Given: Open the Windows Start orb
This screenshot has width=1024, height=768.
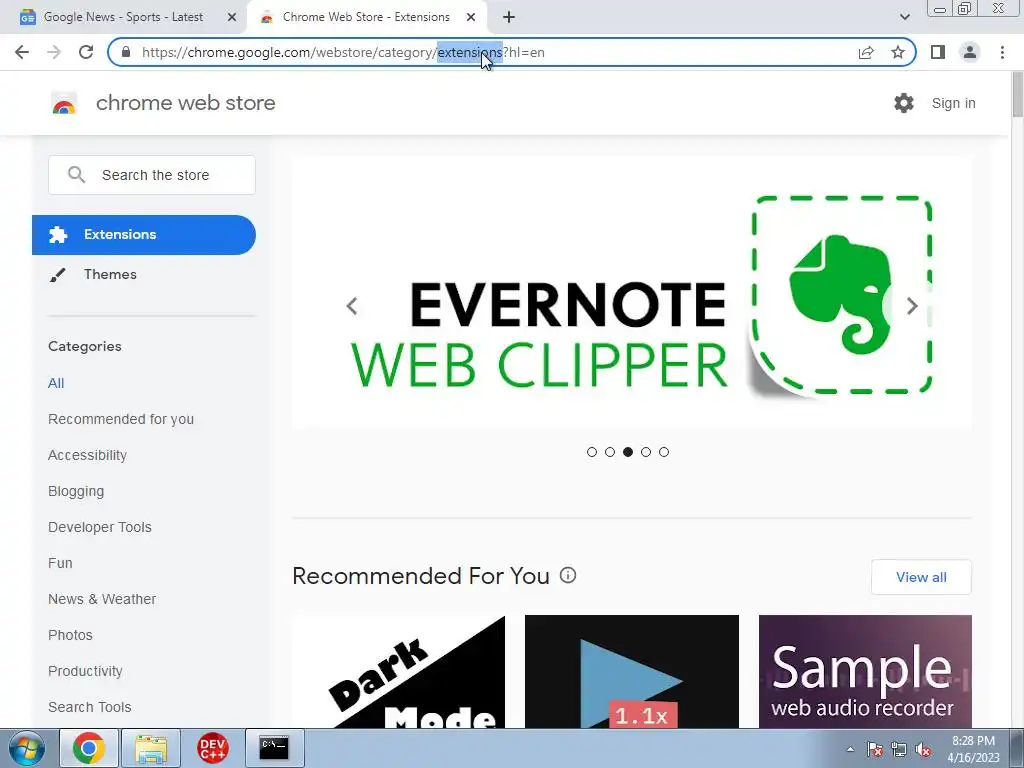Looking at the screenshot, I should (x=26, y=748).
